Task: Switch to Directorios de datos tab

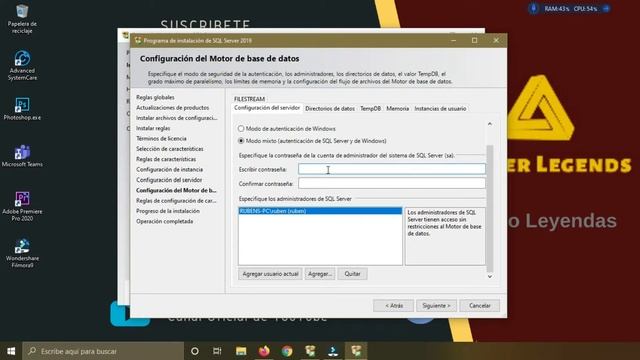Action: pyautogui.click(x=330, y=109)
